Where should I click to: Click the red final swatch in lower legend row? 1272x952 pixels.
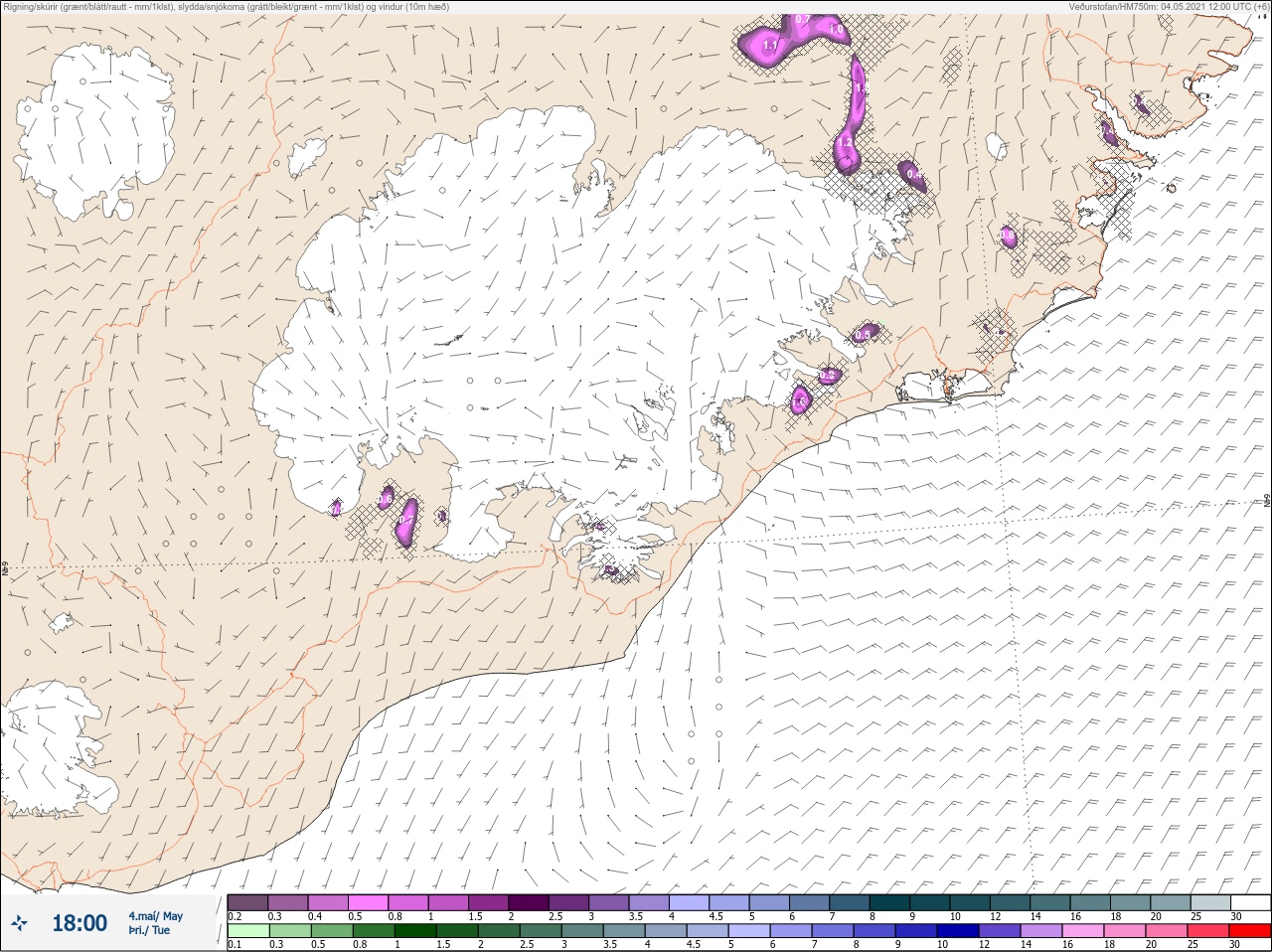point(1250,931)
